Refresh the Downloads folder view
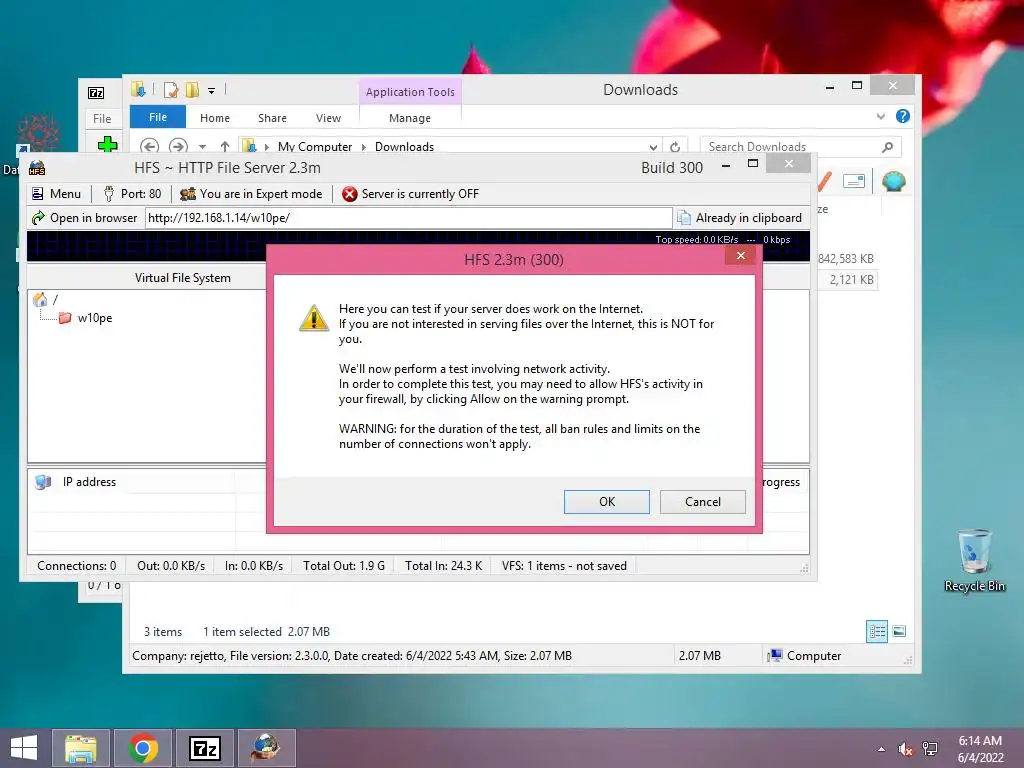Viewport: 1024px width, 768px height. 675,147
